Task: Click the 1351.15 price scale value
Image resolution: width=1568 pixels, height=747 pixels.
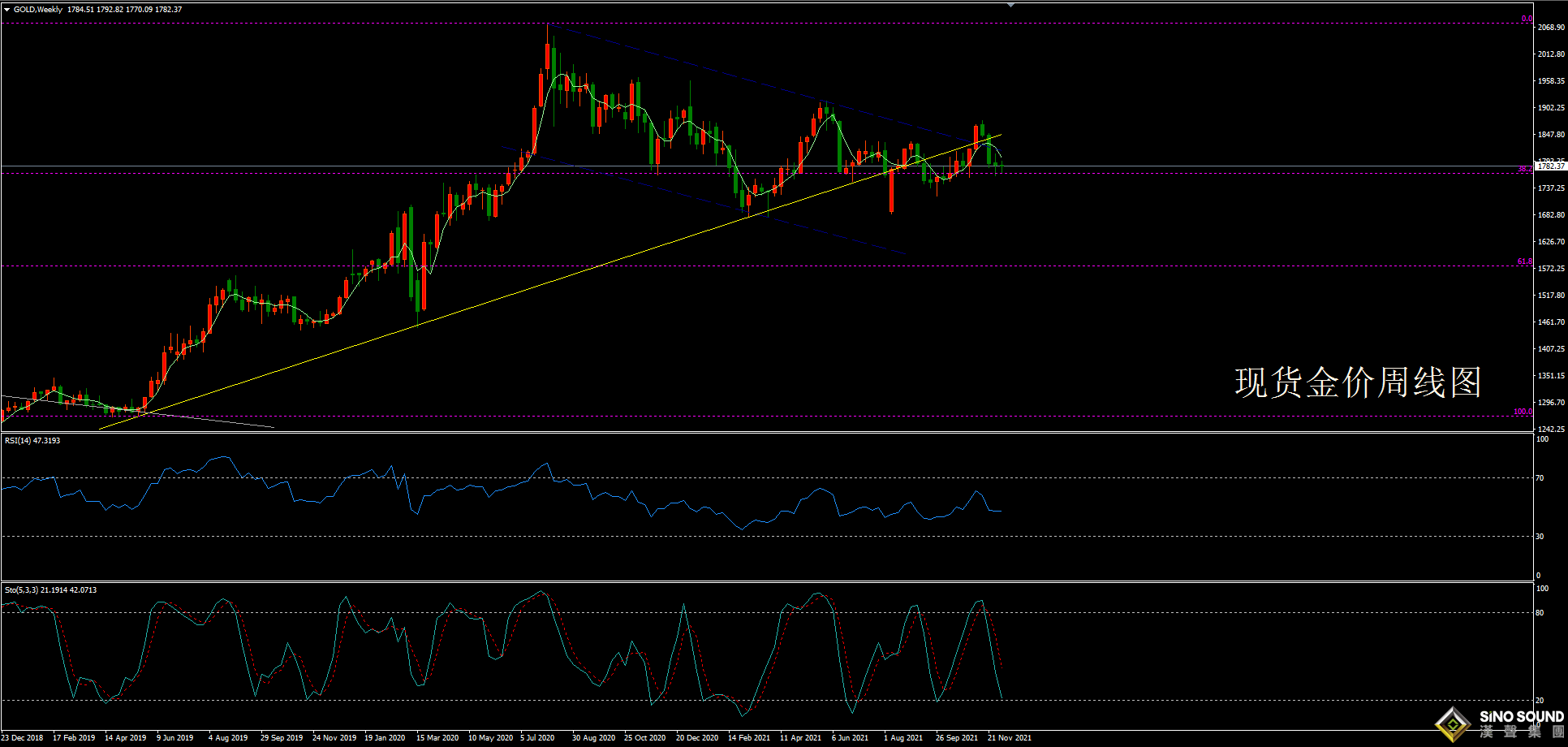Action: (x=1551, y=376)
